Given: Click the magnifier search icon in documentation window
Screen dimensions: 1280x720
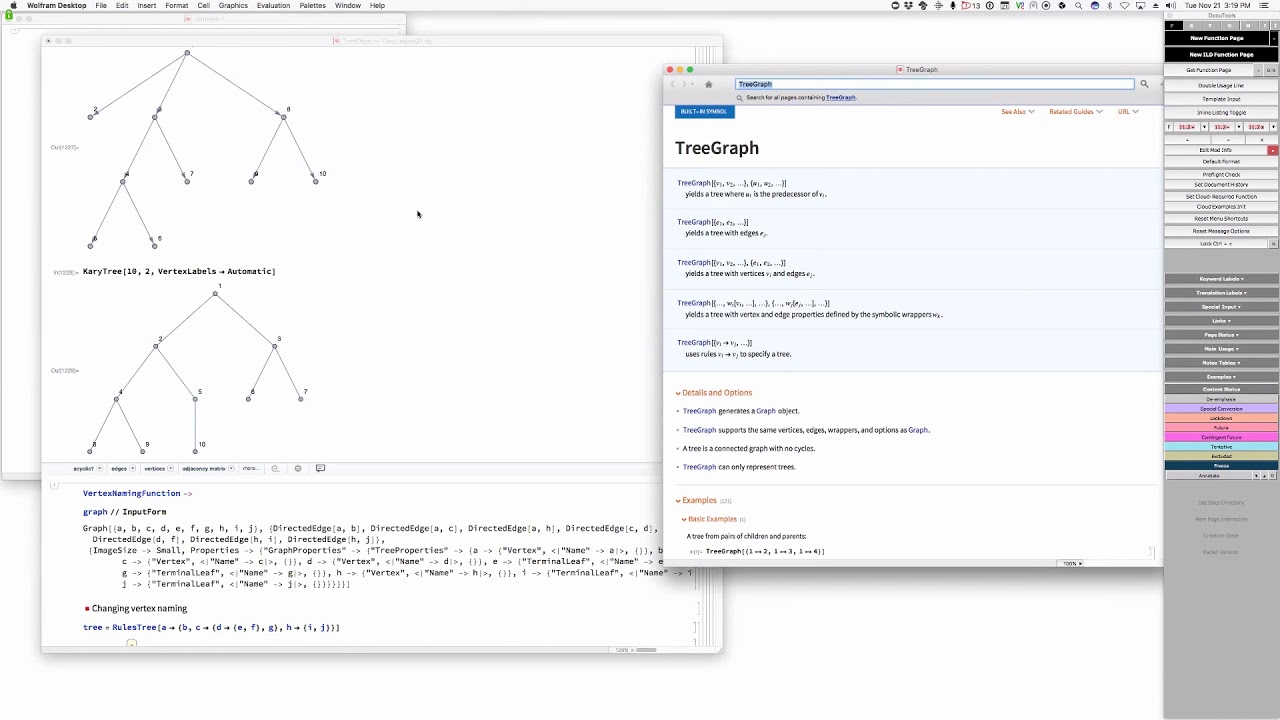Looking at the screenshot, I should point(1144,84).
